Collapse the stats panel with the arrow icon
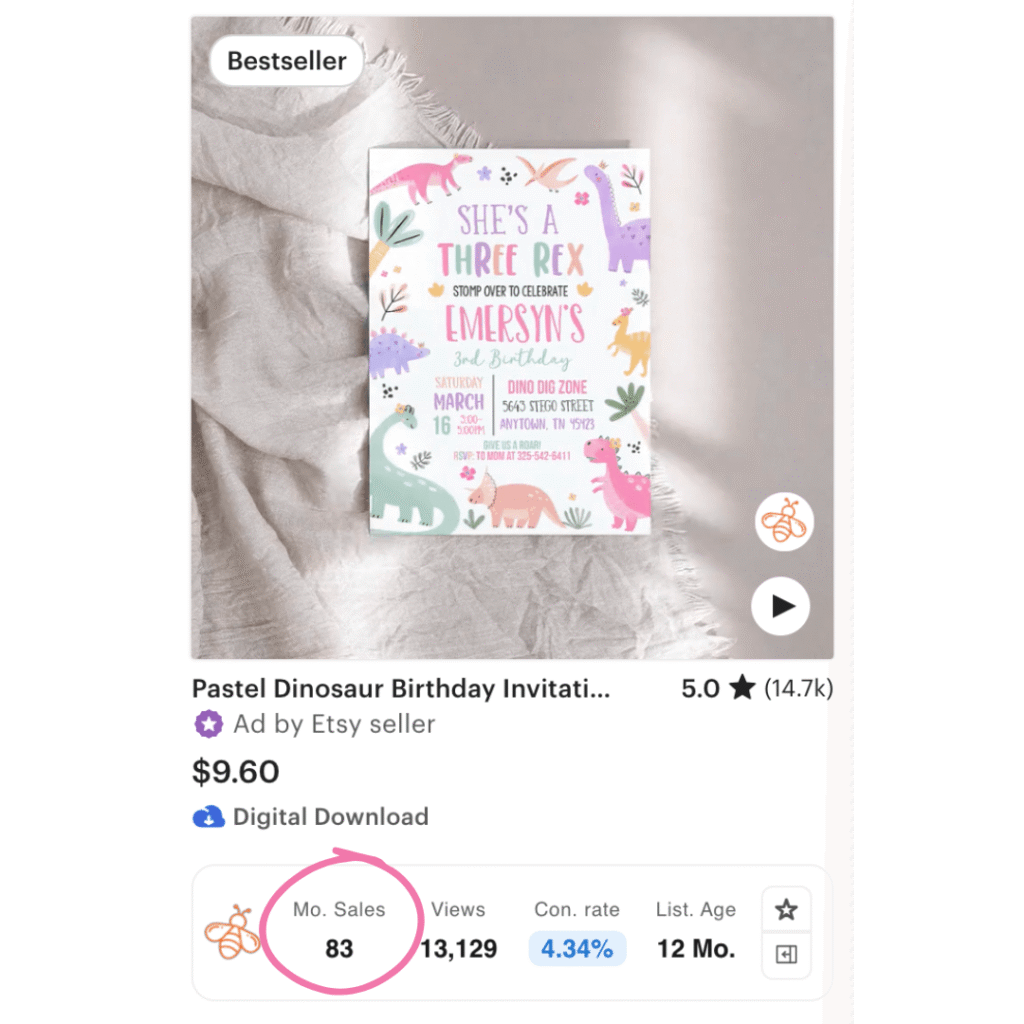 [x=786, y=954]
